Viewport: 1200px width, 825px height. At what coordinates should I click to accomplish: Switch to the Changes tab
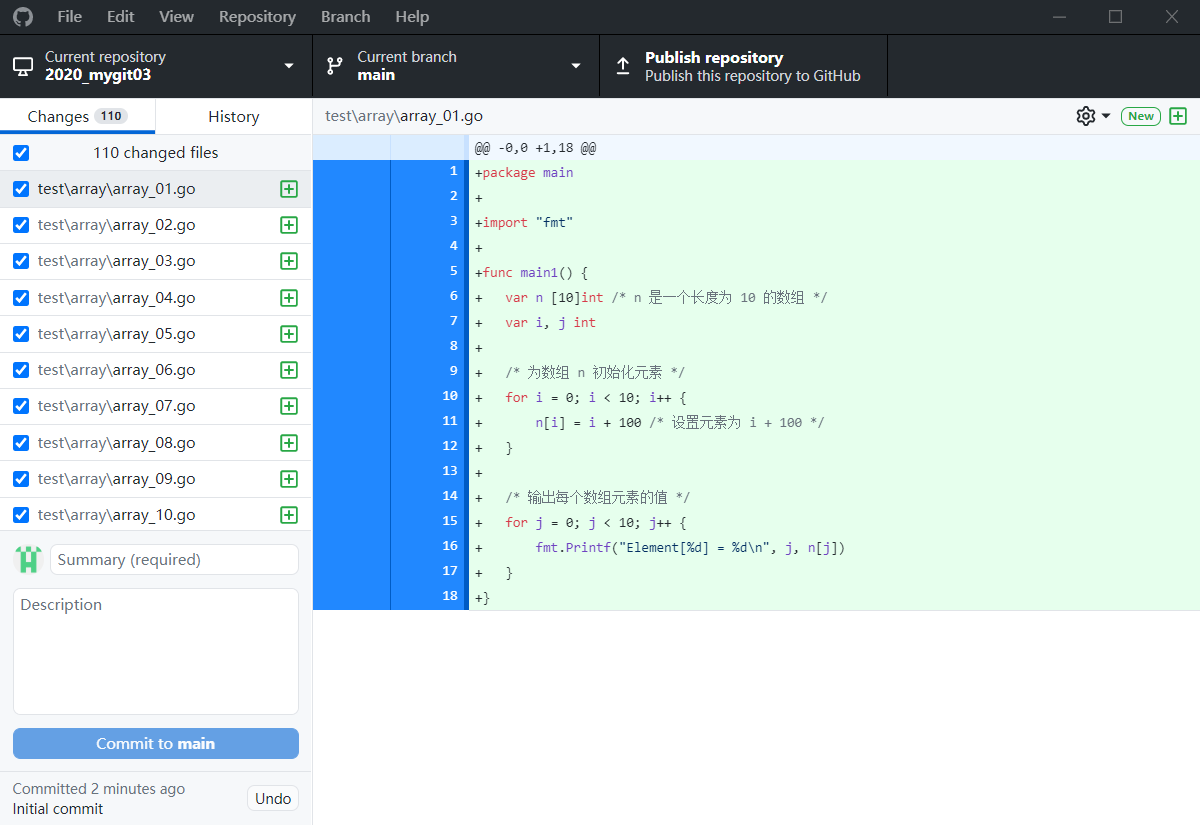77,116
